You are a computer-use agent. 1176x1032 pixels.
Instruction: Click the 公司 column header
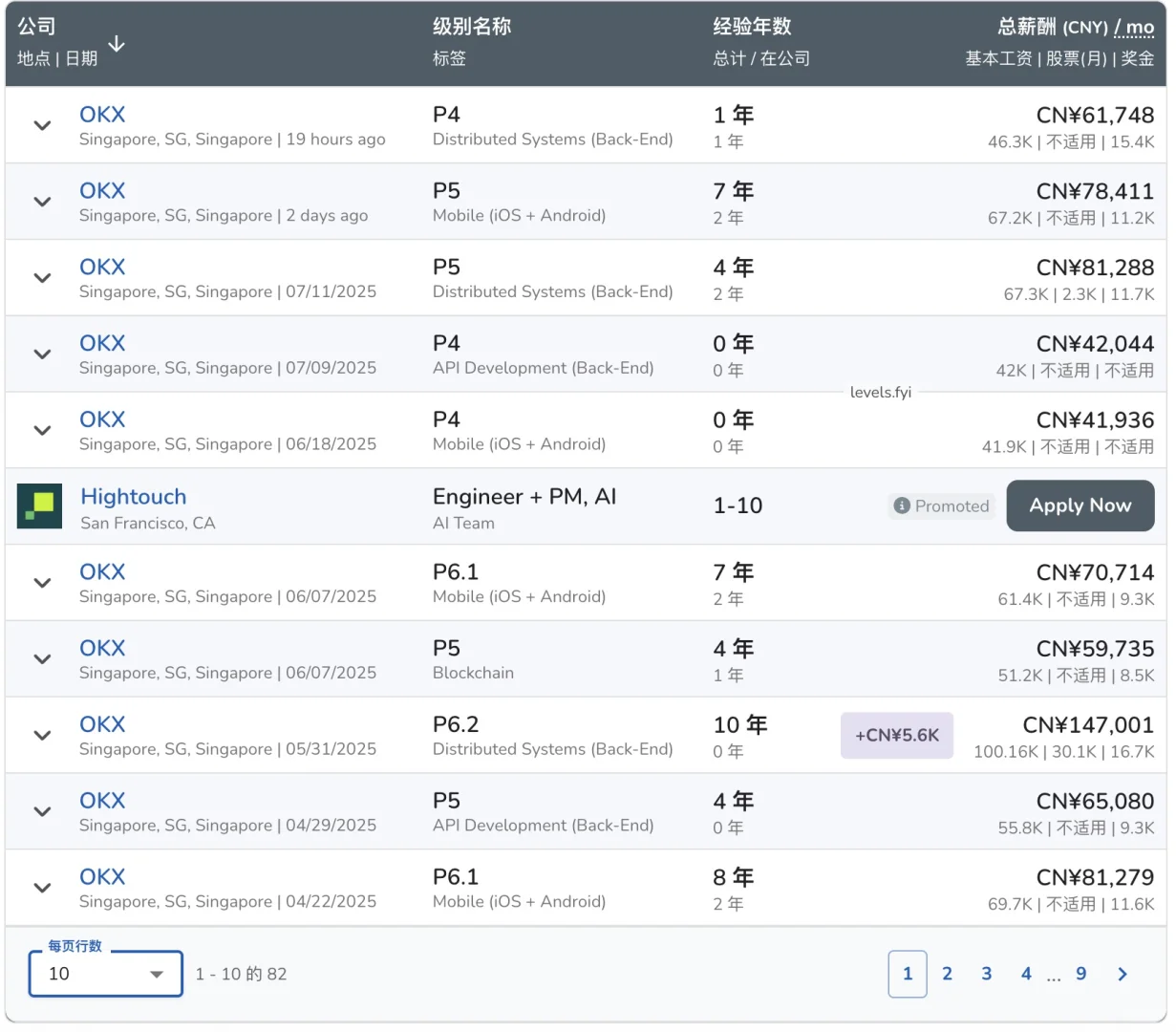point(36,27)
